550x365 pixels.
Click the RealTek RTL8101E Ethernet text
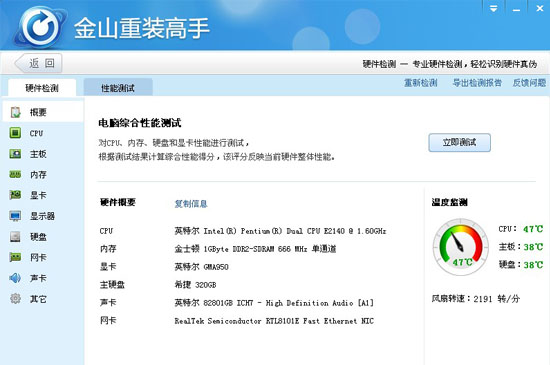[x=274, y=321]
